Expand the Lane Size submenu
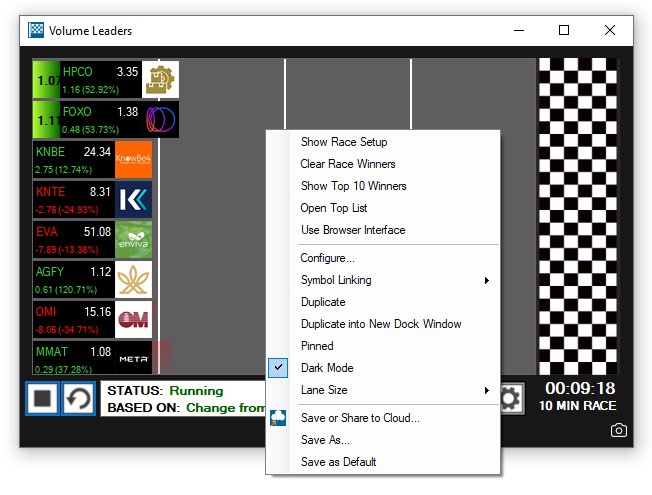The height and width of the screenshot is (495, 652). [324, 390]
